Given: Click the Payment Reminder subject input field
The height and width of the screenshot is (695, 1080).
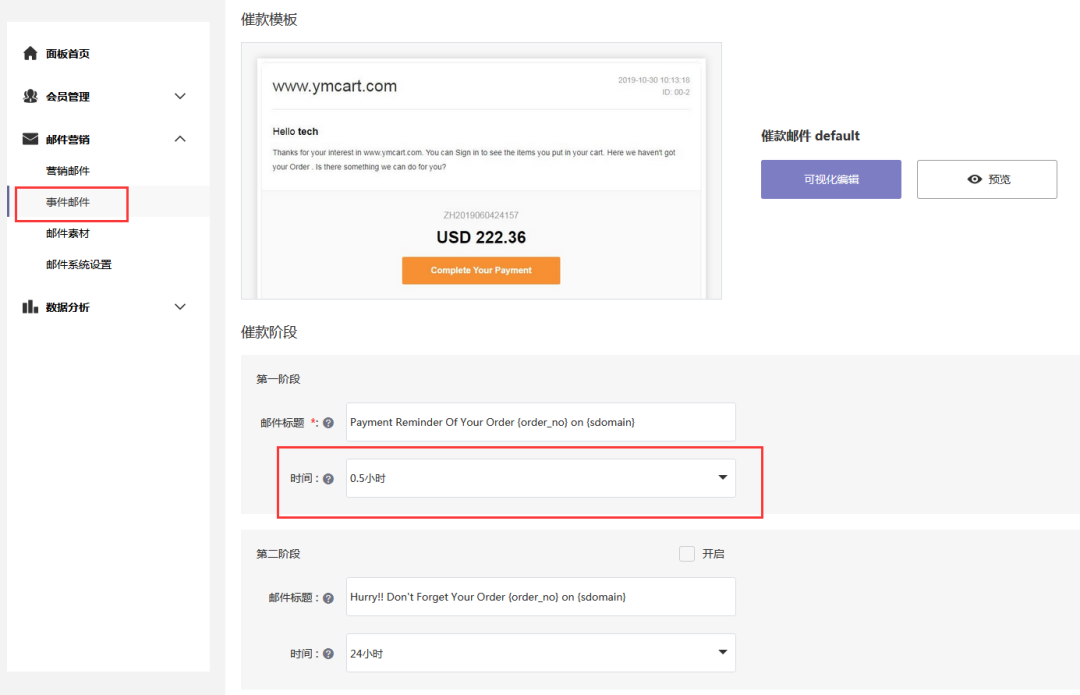Looking at the screenshot, I should point(540,422).
